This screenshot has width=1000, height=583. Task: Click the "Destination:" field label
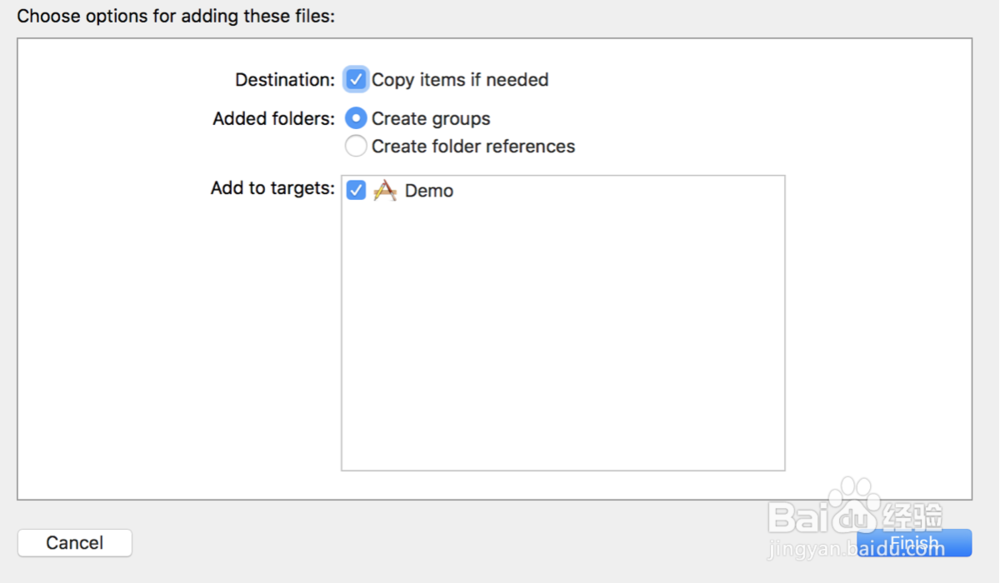pos(285,80)
